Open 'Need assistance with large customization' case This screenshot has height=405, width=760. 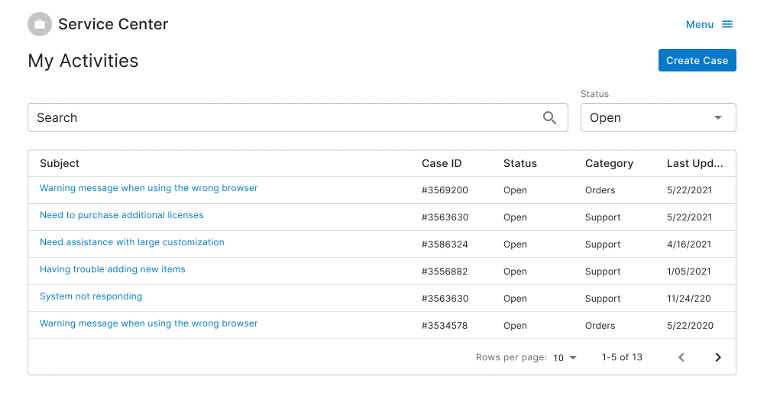[x=132, y=242]
